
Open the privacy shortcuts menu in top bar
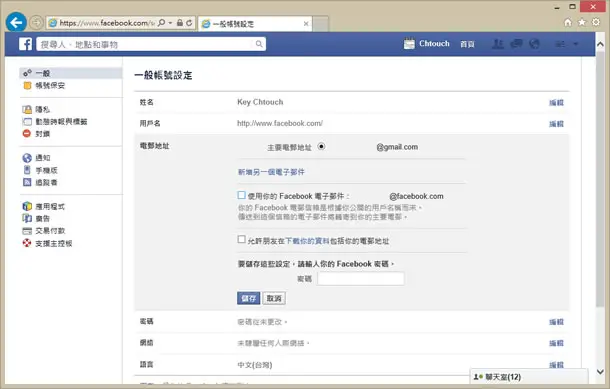click(x=560, y=44)
